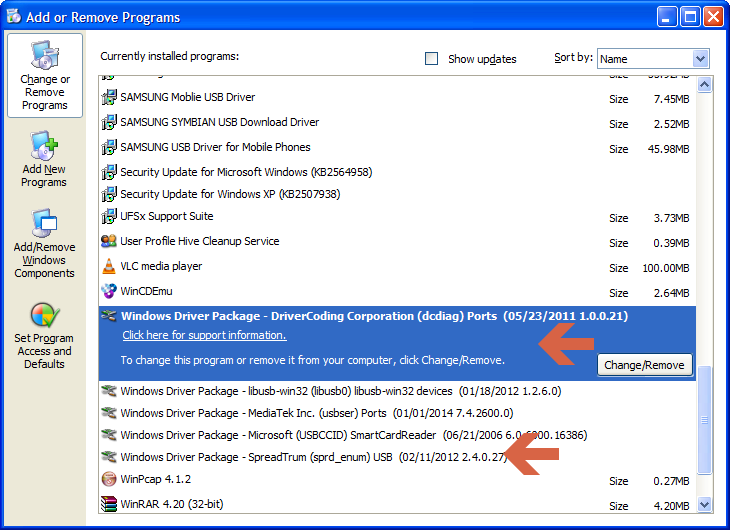Minimize the Add or Remove Programs window
Screen dimensions: 730x530
[x=667, y=17]
